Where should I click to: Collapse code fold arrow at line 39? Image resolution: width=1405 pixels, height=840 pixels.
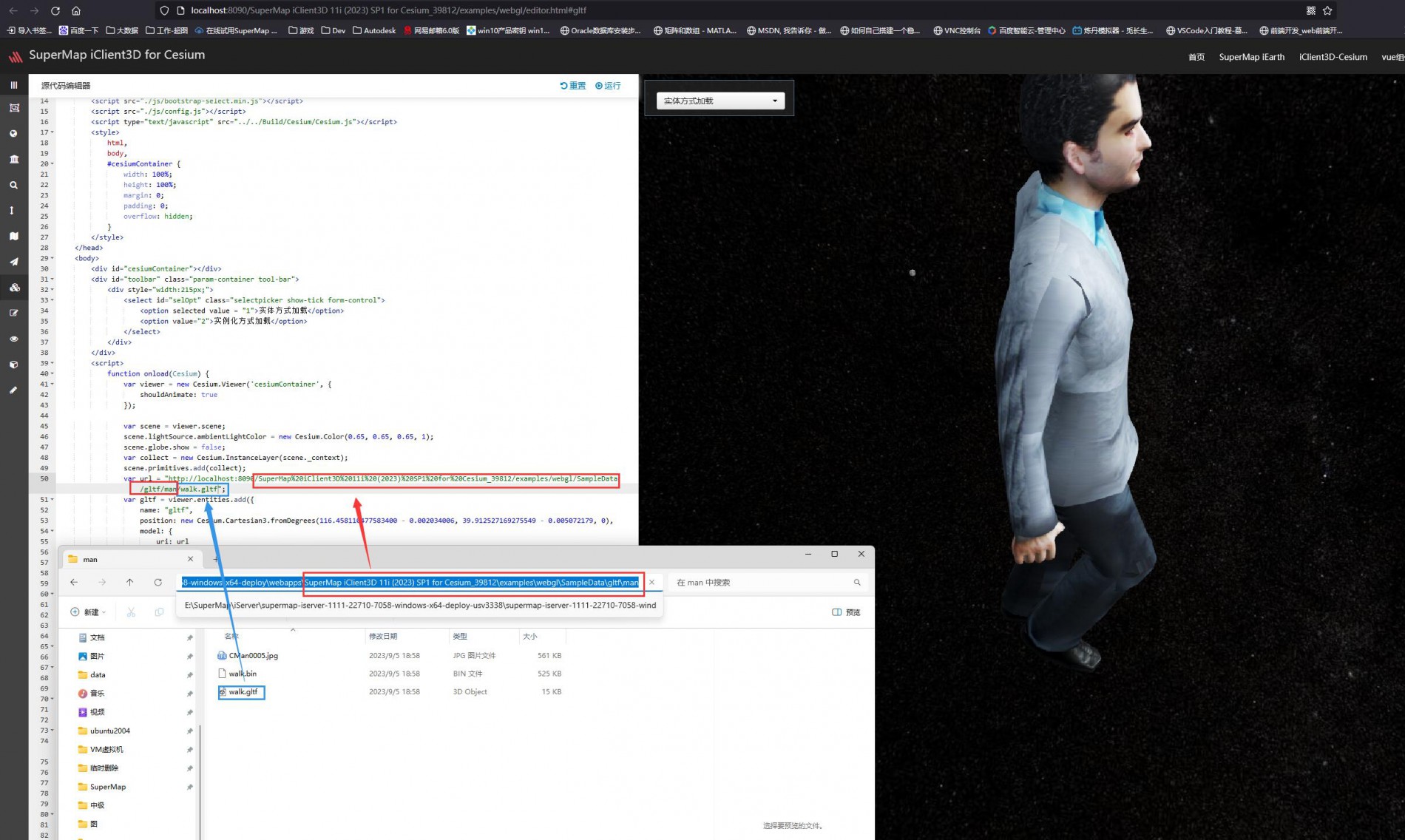52,363
